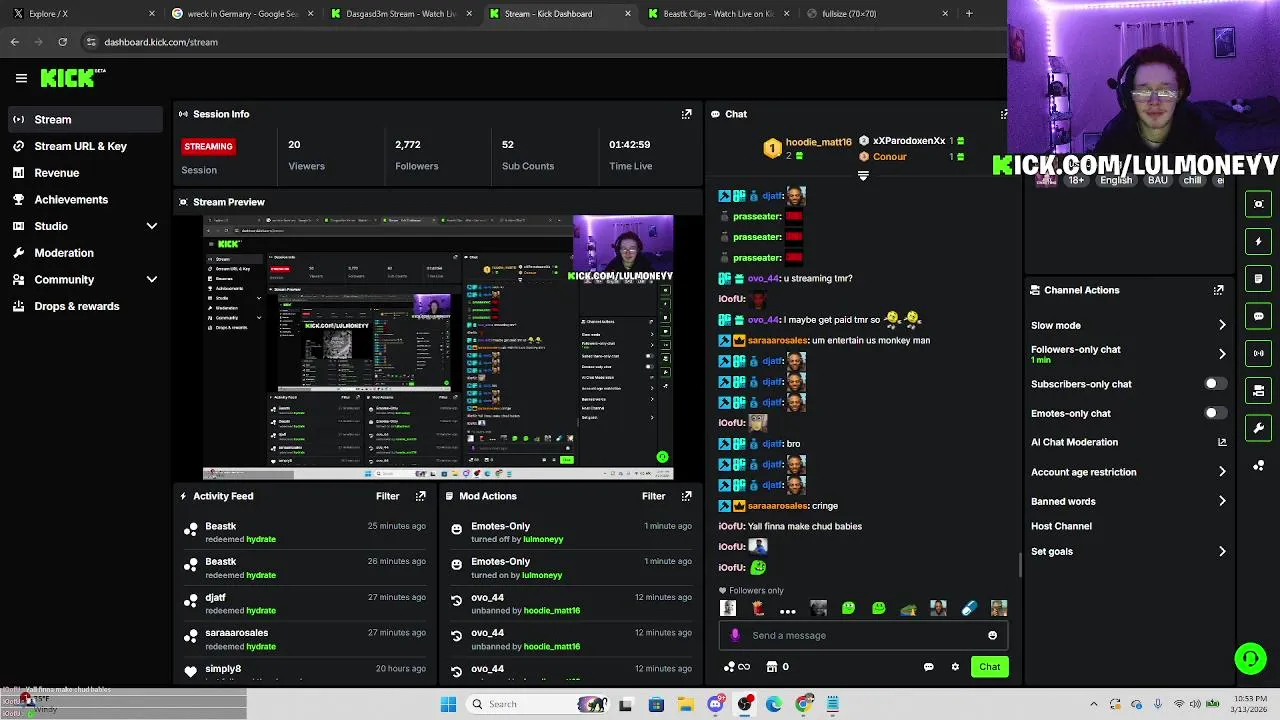
Task: Pop out the Mod Actions panel
Action: (x=686, y=496)
